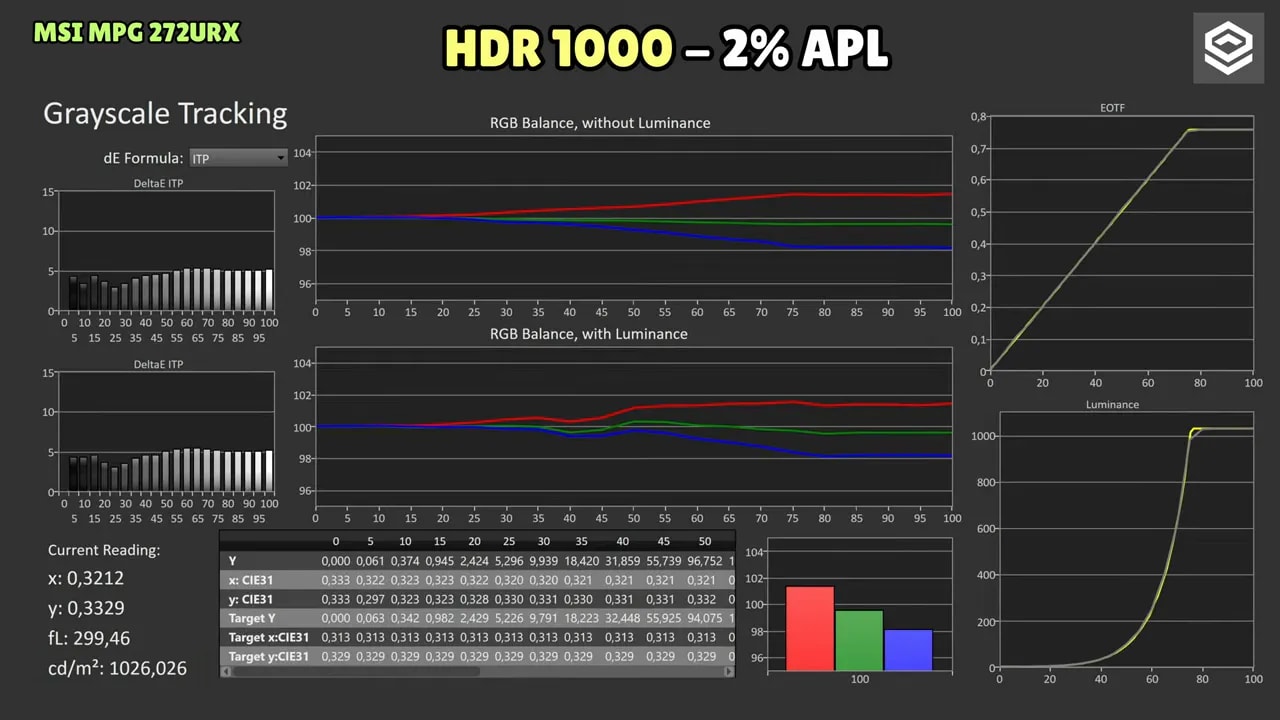The image size is (1280, 720).
Task: Click the y: CIE31 value 0,328
Action: click(x=475, y=599)
